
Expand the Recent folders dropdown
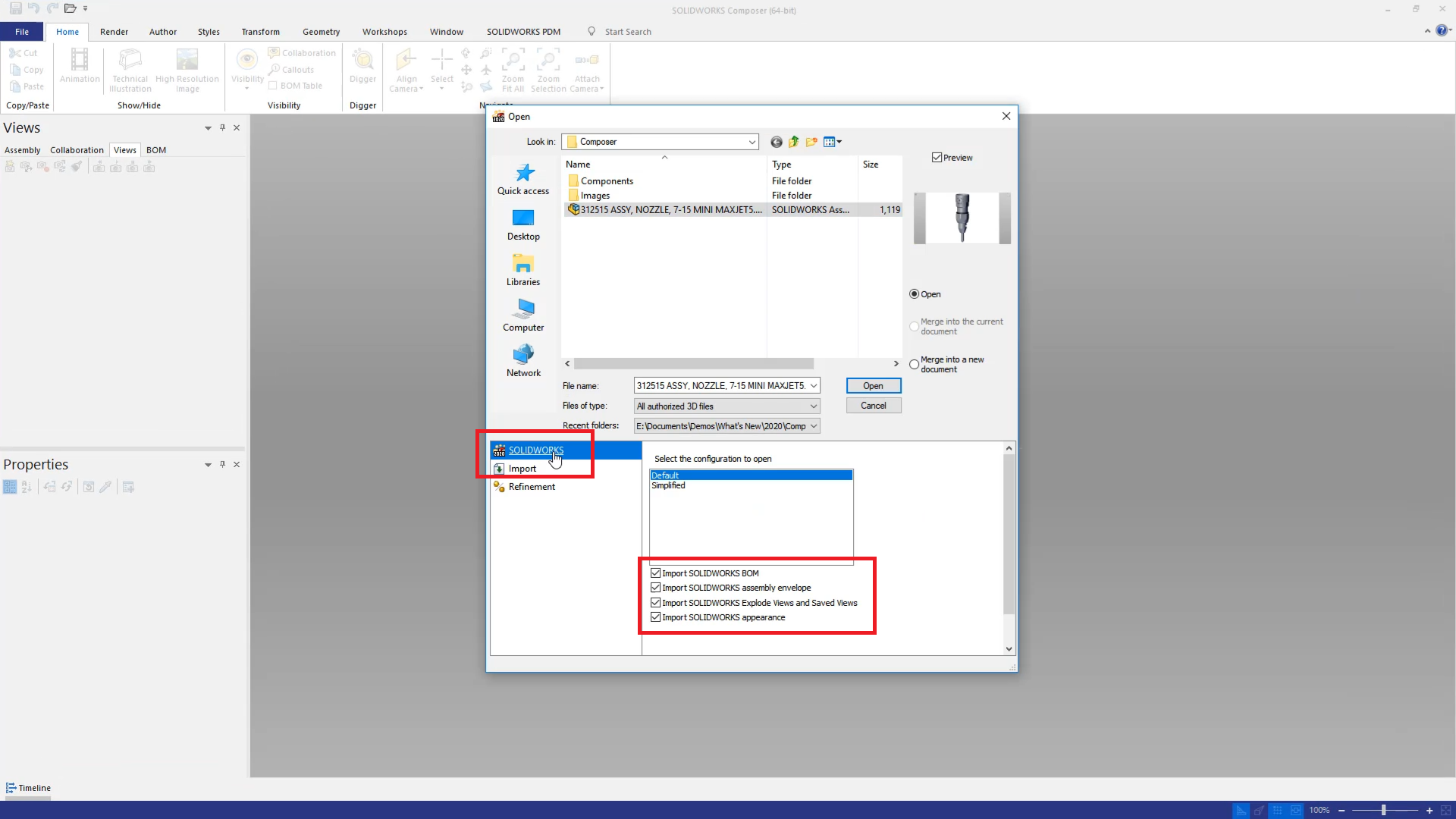(814, 426)
